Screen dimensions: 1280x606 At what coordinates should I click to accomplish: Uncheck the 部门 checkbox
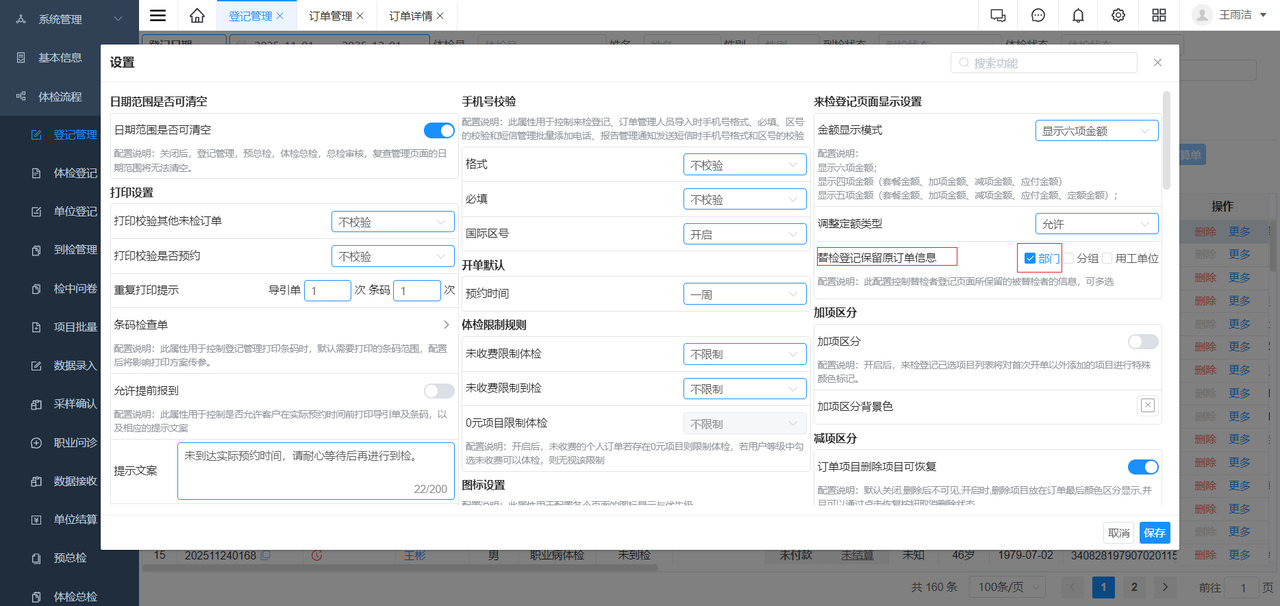pyautogui.click(x=1030, y=258)
